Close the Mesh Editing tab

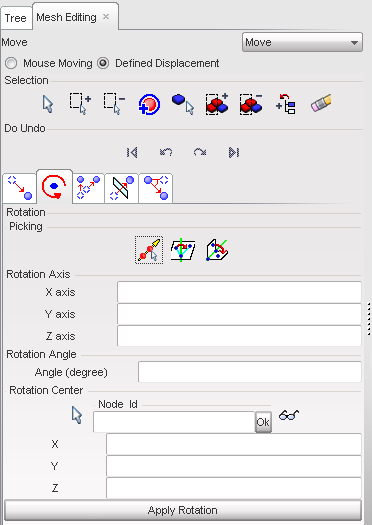[x=106, y=16]
